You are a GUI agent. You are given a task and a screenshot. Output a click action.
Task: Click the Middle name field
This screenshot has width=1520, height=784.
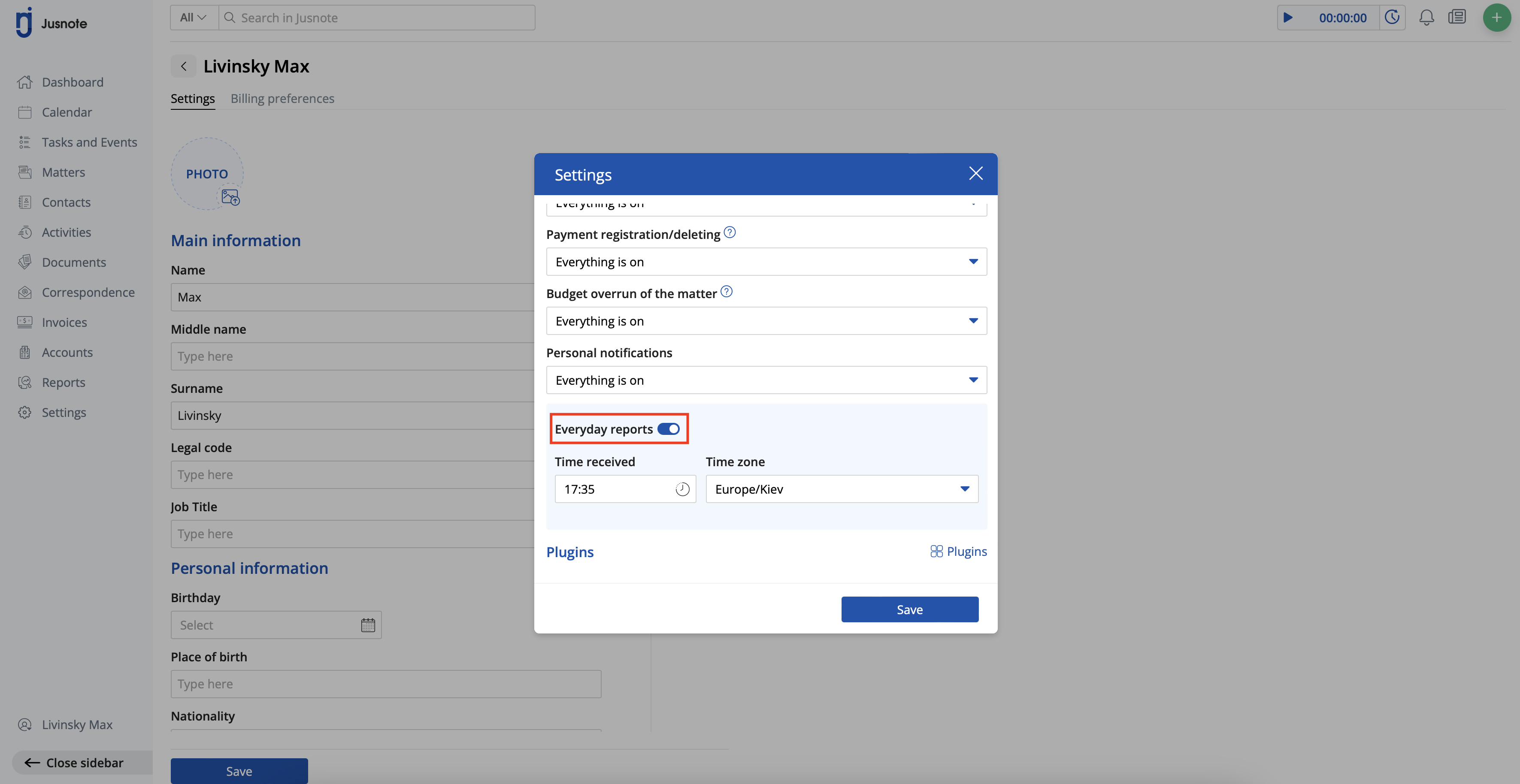(353, 356)
